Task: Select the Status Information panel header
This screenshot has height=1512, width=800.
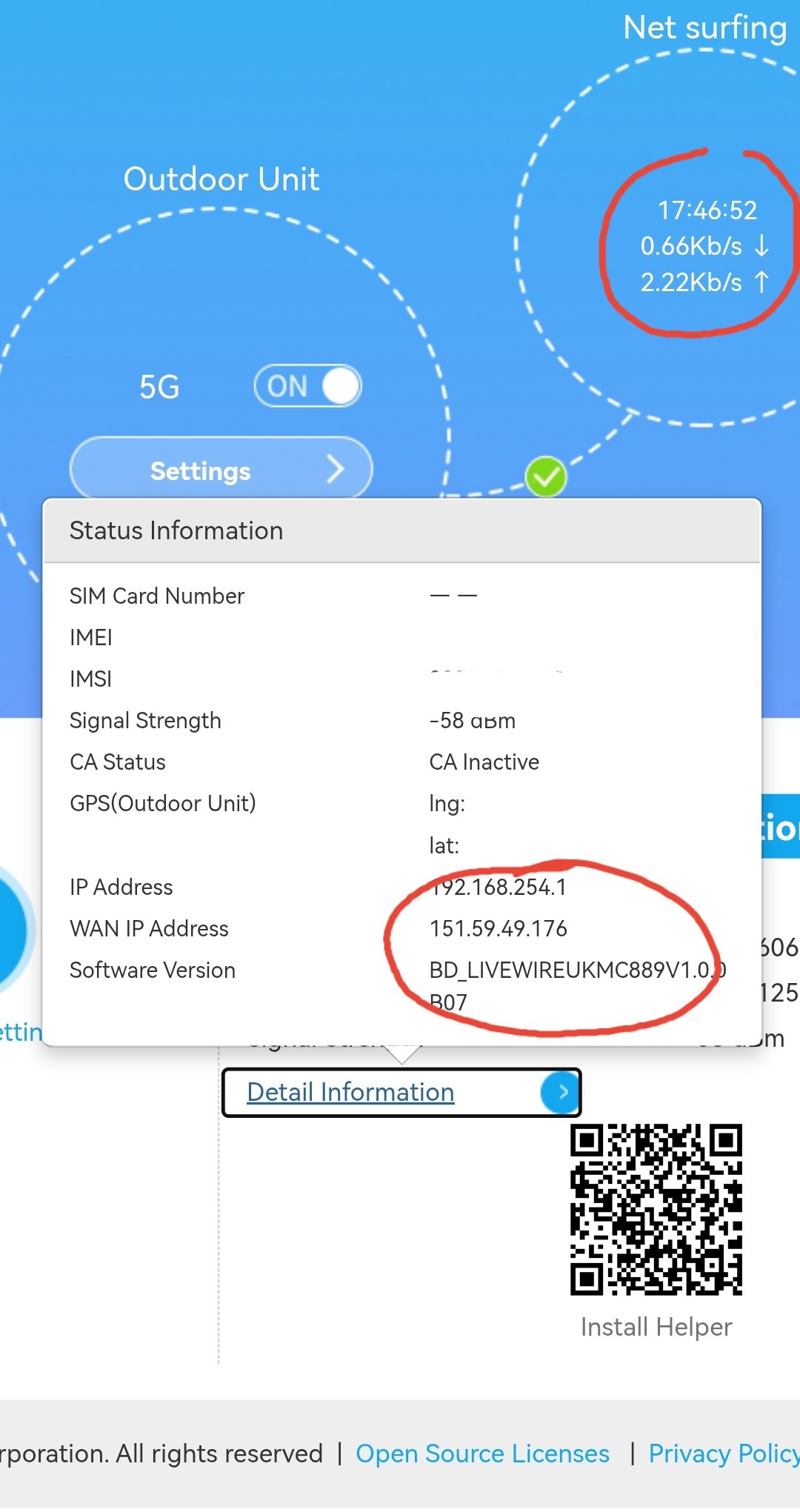Action: click(x=402, y=530)
